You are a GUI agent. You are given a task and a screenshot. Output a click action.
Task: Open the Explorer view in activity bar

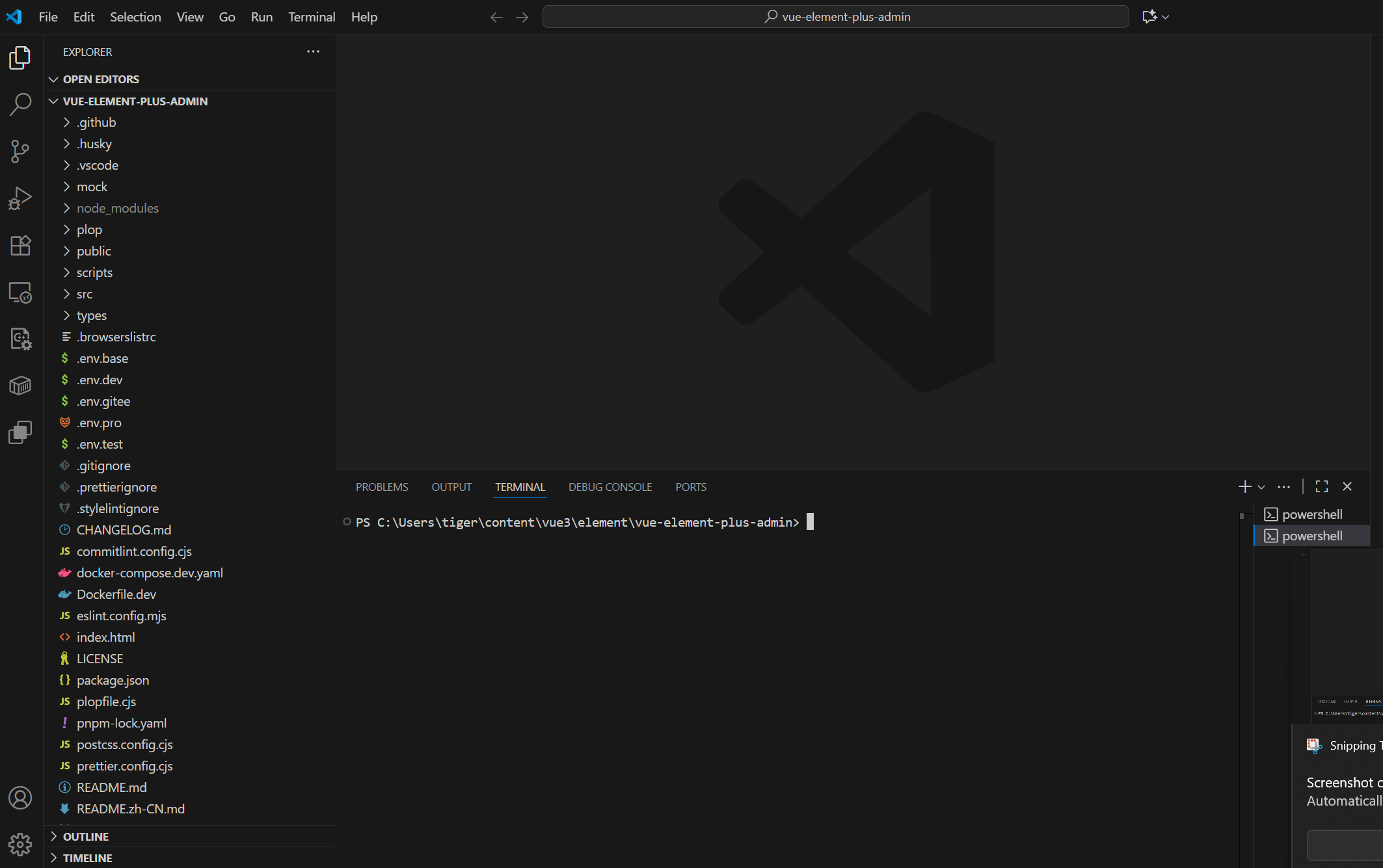coord(20,58)
